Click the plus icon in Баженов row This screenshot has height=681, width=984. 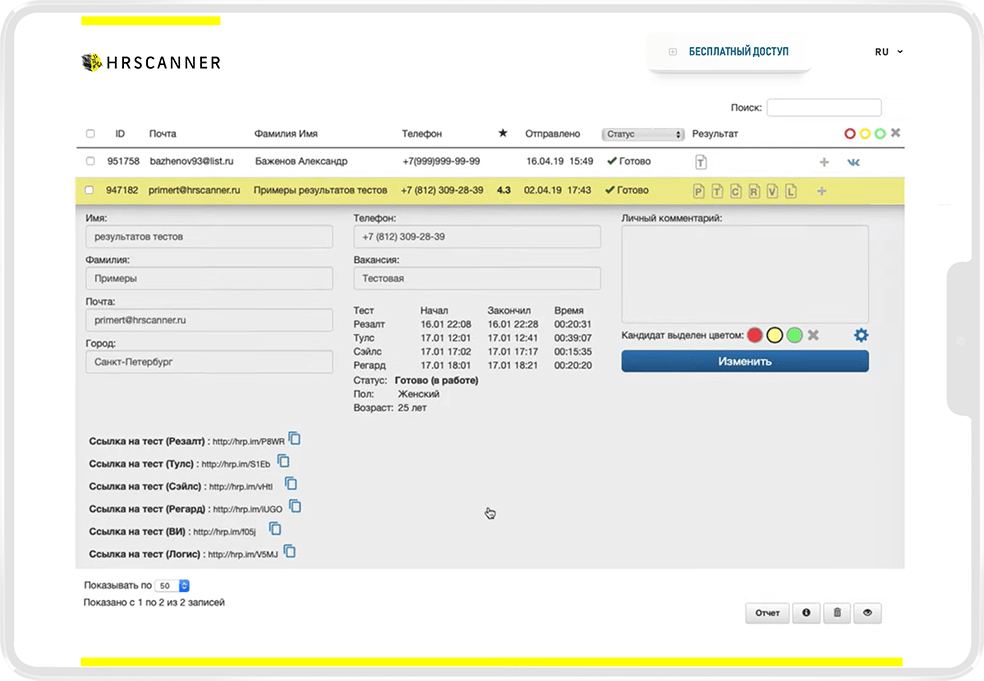[824, 162]
